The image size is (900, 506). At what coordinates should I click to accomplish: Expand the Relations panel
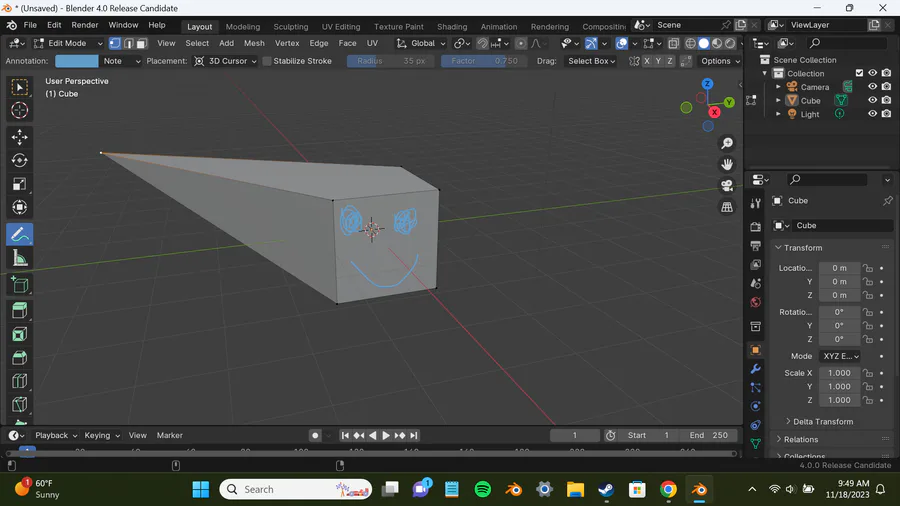click(800, 439)
